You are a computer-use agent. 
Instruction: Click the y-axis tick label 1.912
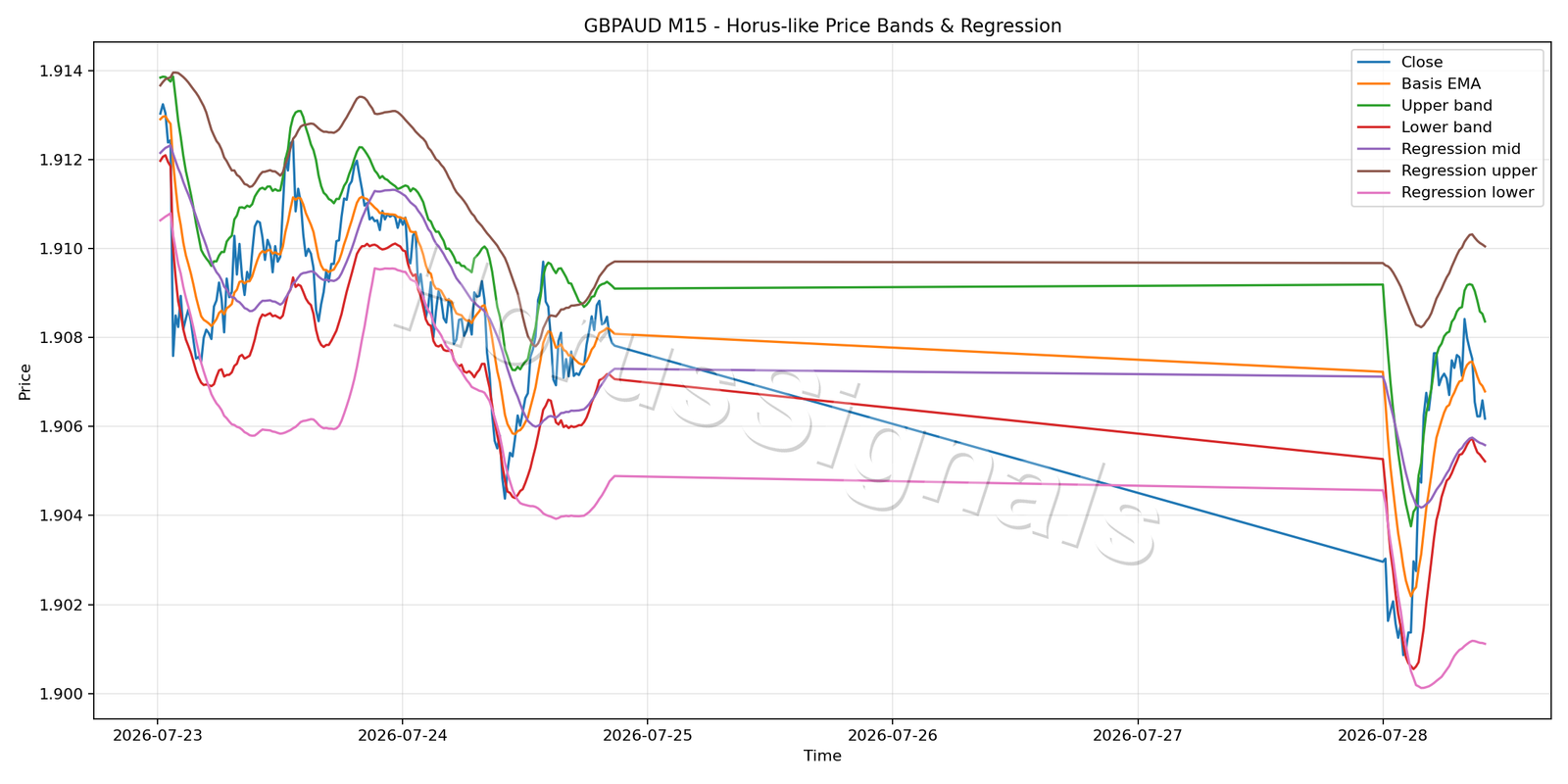point(61,160)
